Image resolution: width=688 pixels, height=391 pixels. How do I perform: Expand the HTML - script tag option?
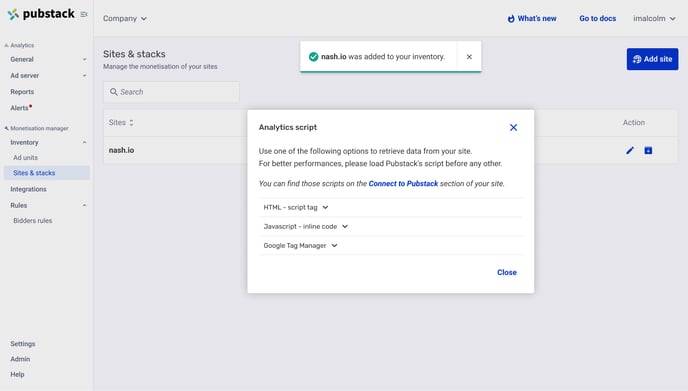(x=296, y=207)
